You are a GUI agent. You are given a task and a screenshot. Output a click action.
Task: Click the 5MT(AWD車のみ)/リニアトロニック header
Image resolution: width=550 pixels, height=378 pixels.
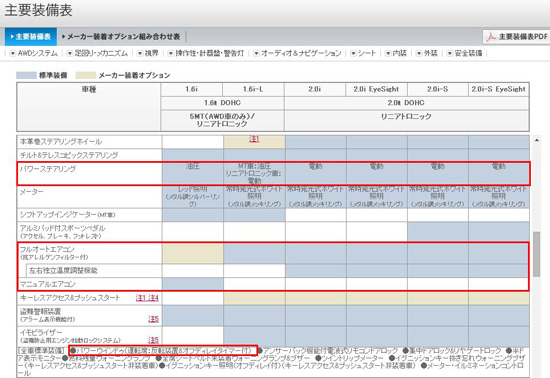222,120
